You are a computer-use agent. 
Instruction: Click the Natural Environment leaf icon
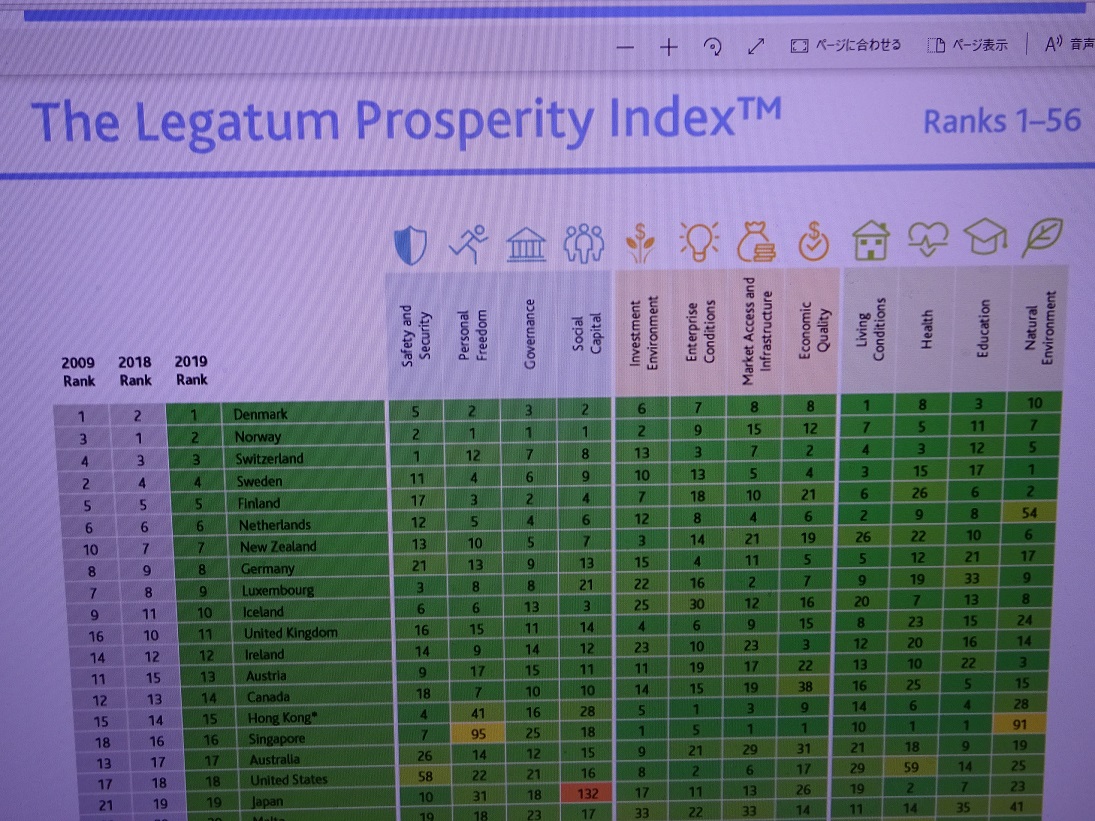point(1043,237)
